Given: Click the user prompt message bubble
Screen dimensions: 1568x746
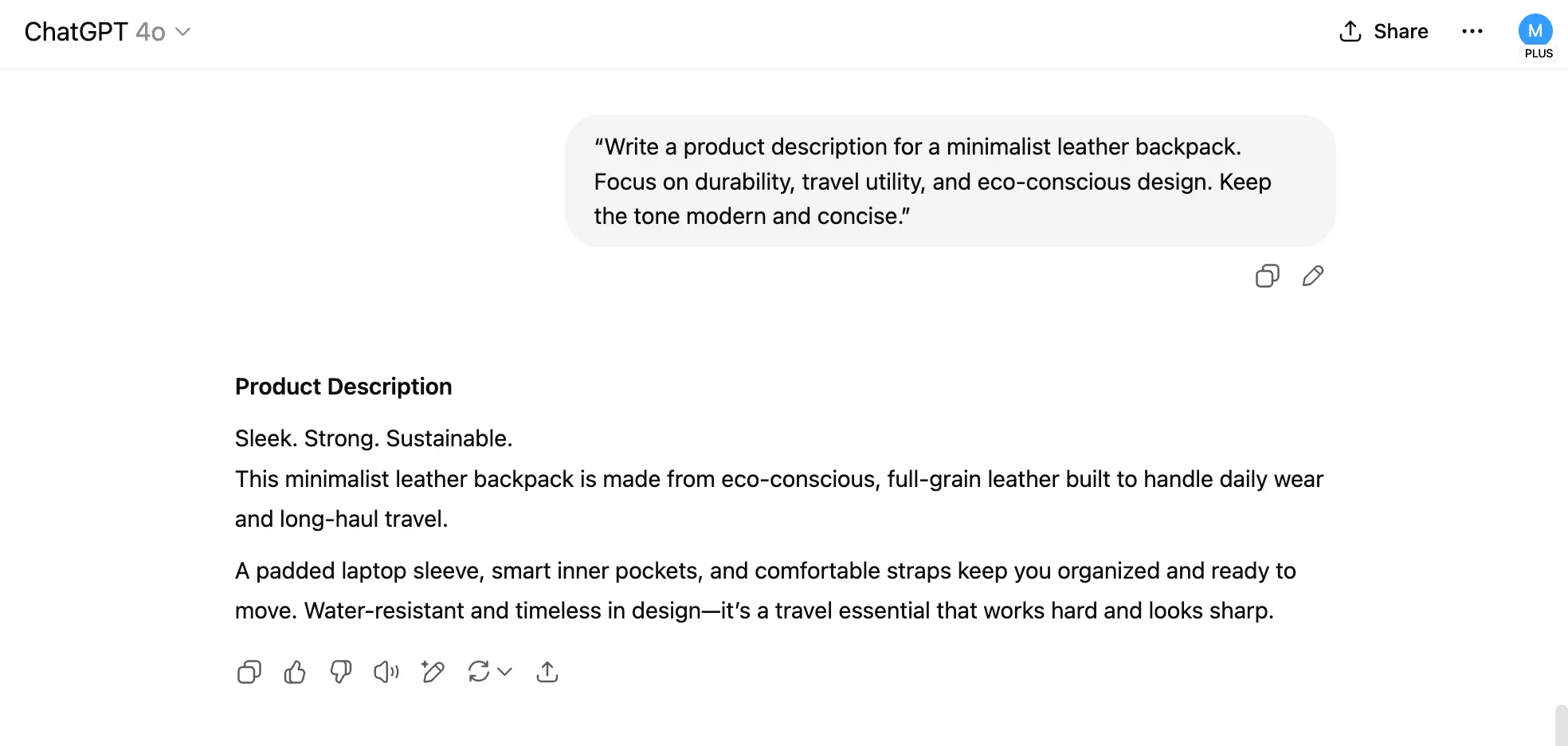Looking at the screenshot, I should tap(950, 181).
